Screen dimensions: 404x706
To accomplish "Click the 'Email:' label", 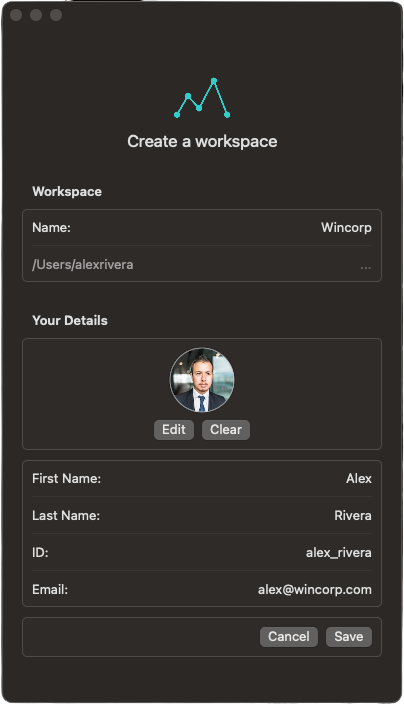I will click(x=50, y=589).
